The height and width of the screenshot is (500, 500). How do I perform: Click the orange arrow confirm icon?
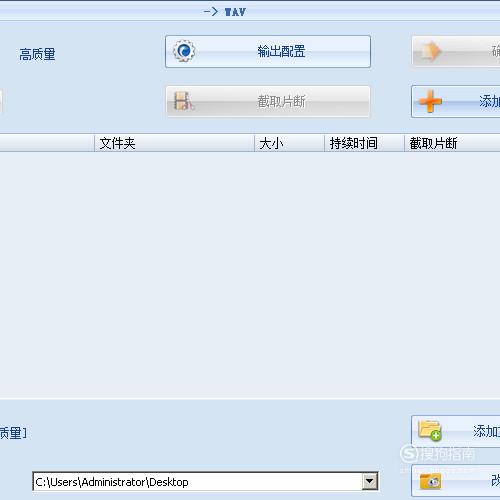point(431,52)
